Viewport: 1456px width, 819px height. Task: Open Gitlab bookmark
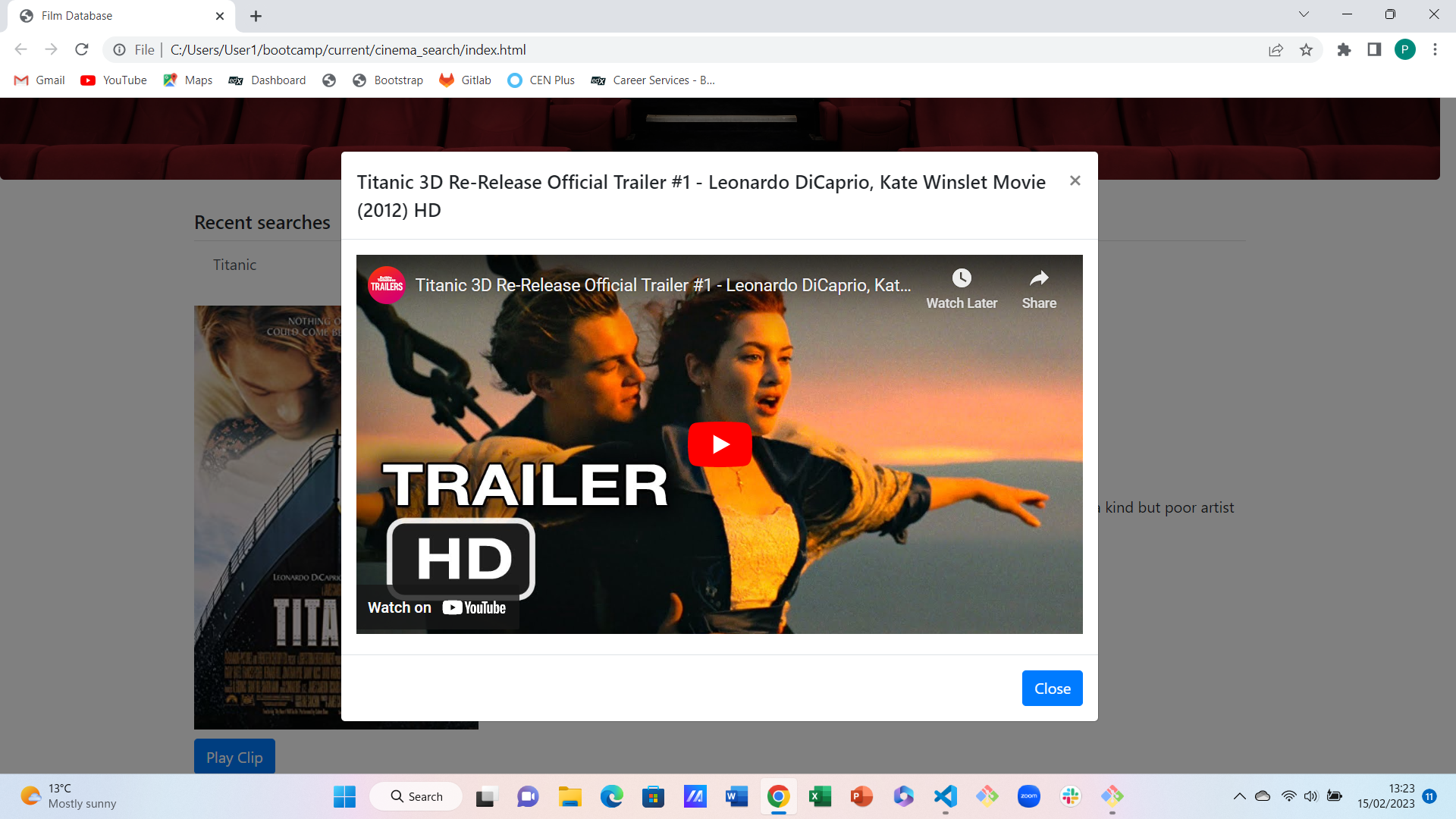point(466,80)
